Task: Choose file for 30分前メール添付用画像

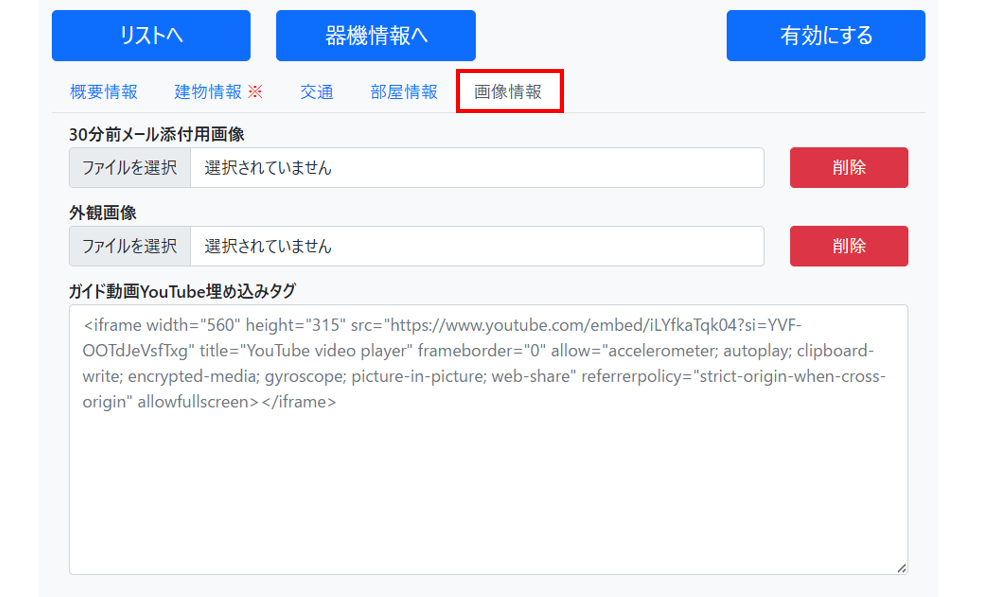Action: click(130, 168)
